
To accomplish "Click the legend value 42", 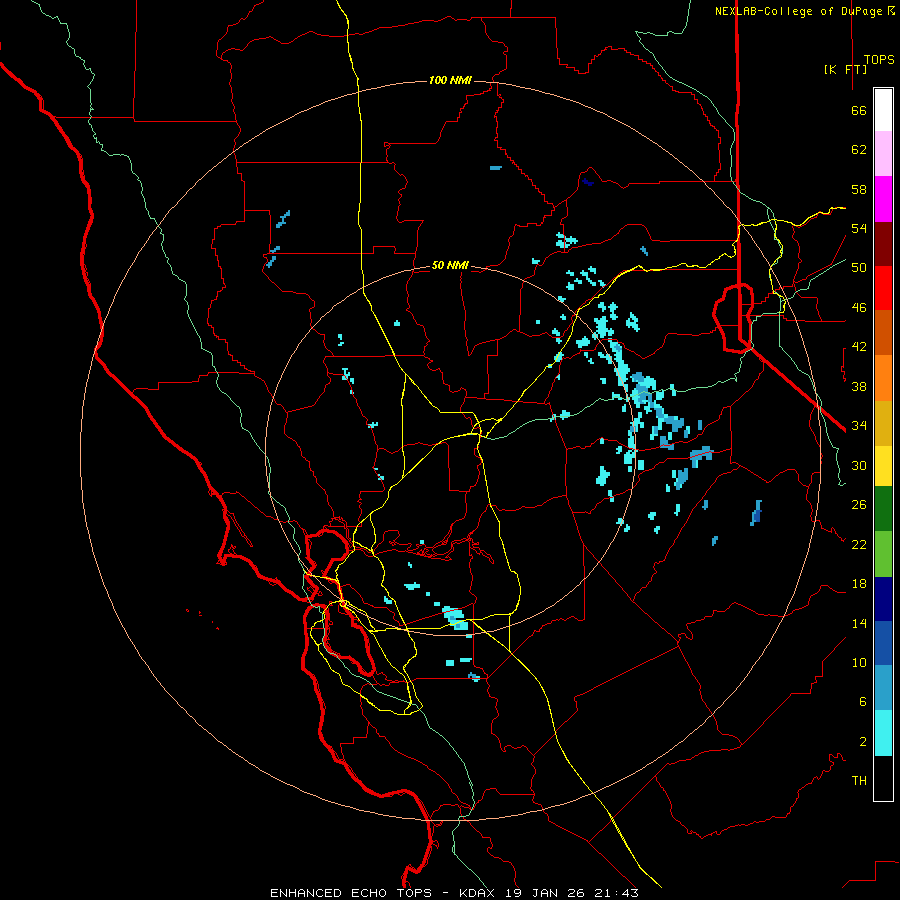I will (859, 347).
